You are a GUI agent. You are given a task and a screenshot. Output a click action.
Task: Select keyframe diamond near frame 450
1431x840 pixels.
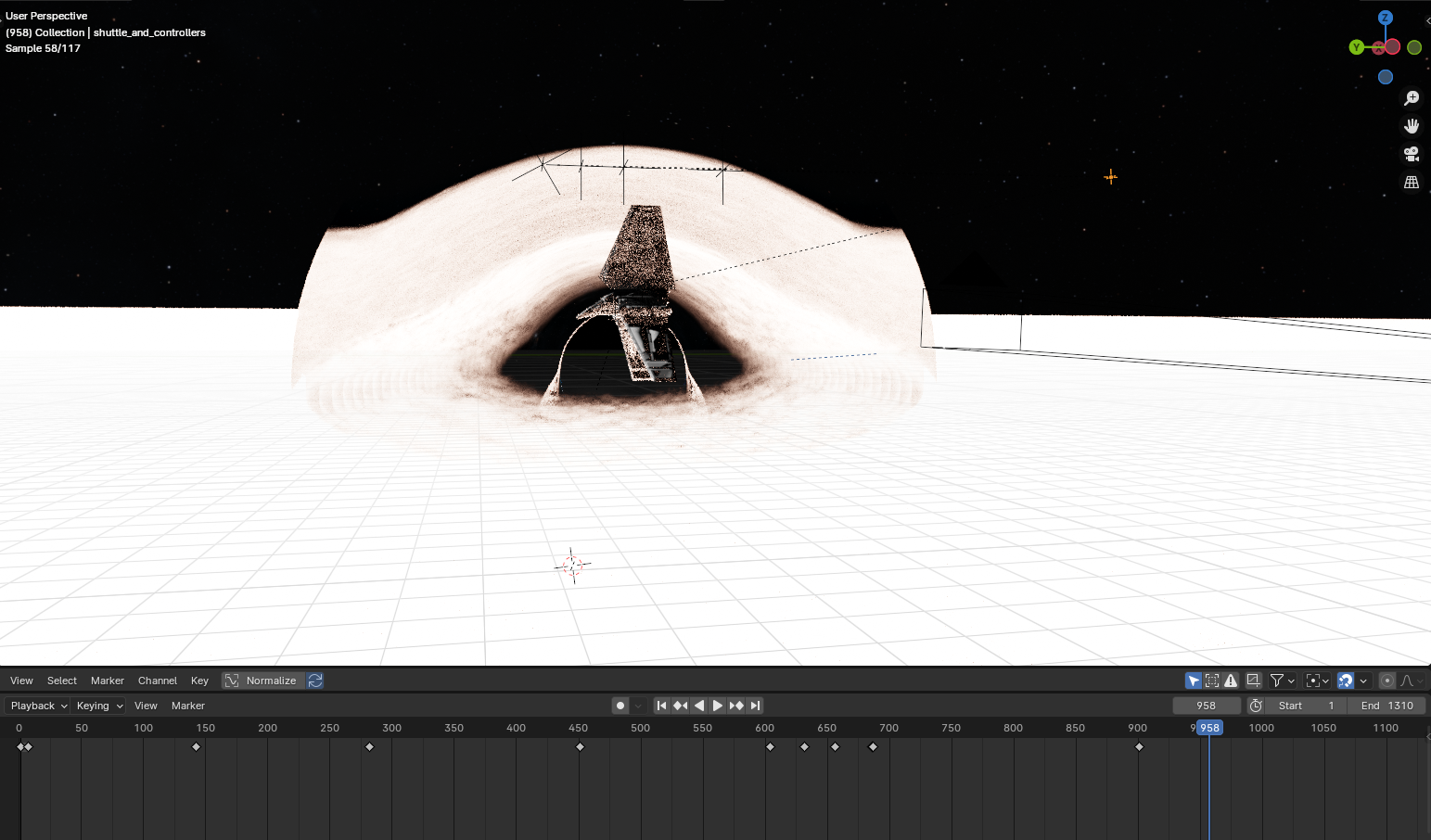(x=580, y=746)
